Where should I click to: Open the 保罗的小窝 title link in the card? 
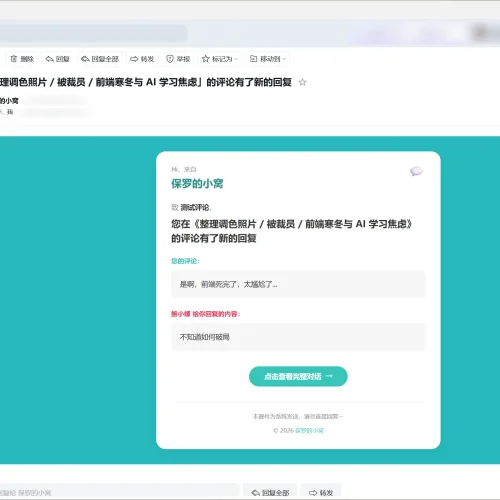click(x=197, y=184)
